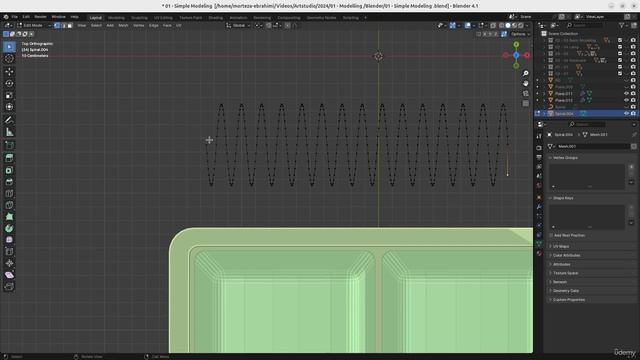640x360 pixels.
Task: Select the Rotate tool
Action: click(x=9, y=83)
